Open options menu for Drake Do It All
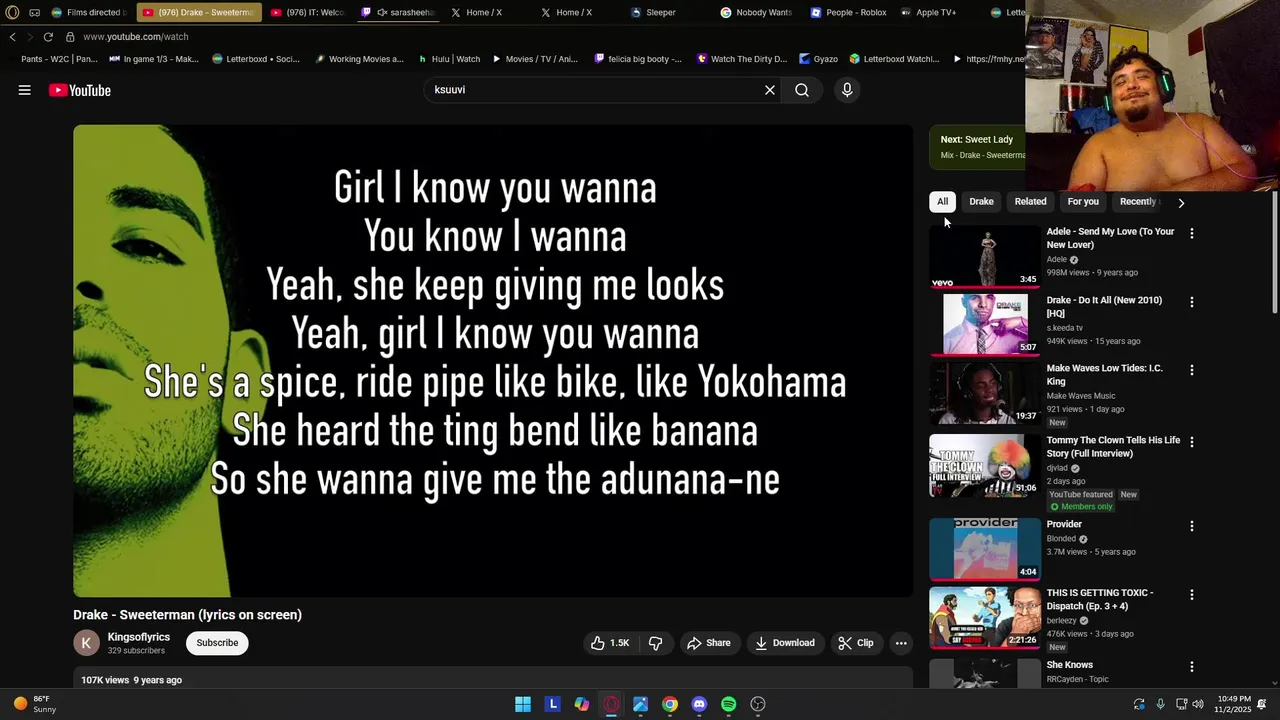Screen dimensions: 1280x720 click(x=1191, y=302)
